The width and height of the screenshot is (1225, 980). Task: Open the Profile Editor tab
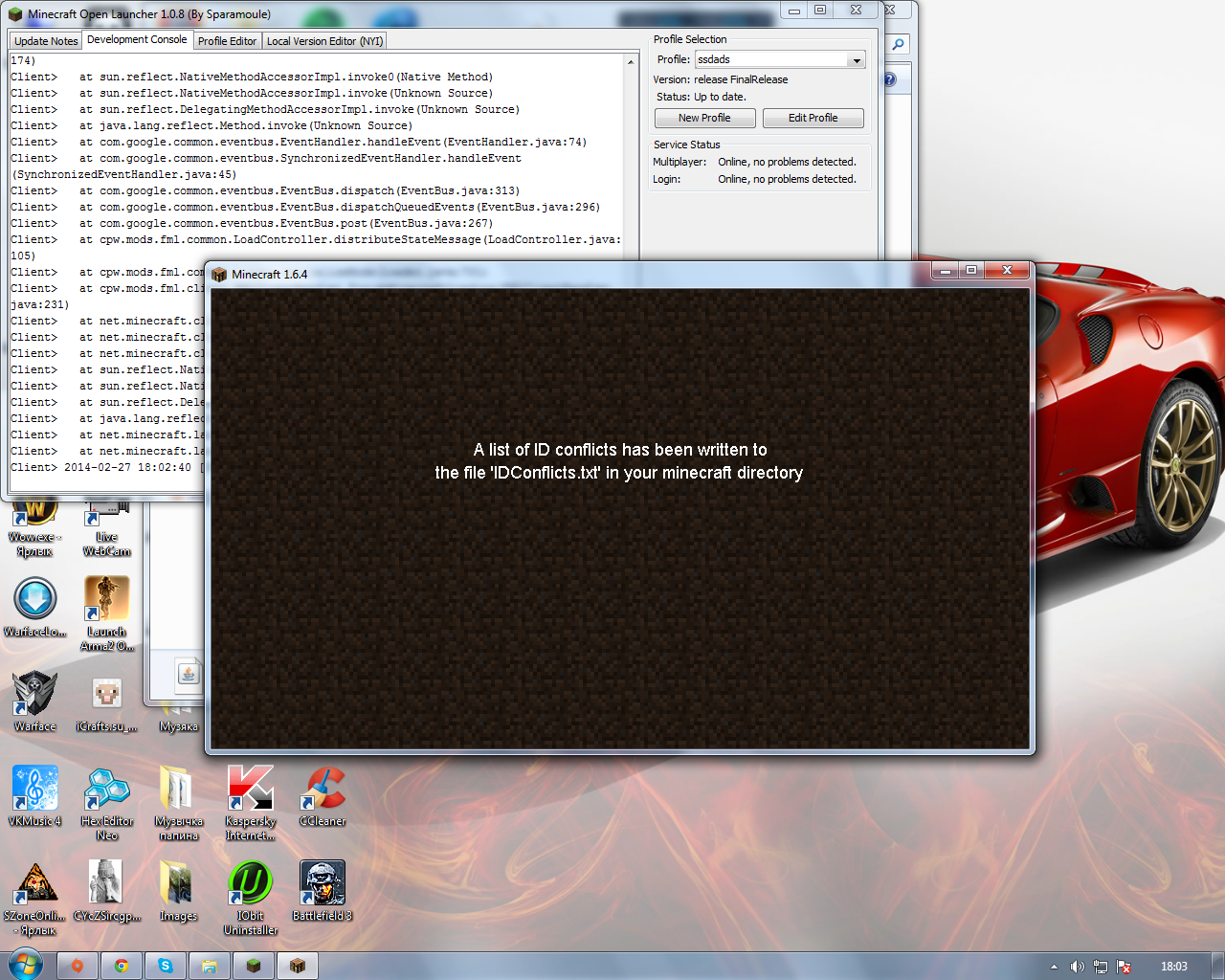point(227,41)
